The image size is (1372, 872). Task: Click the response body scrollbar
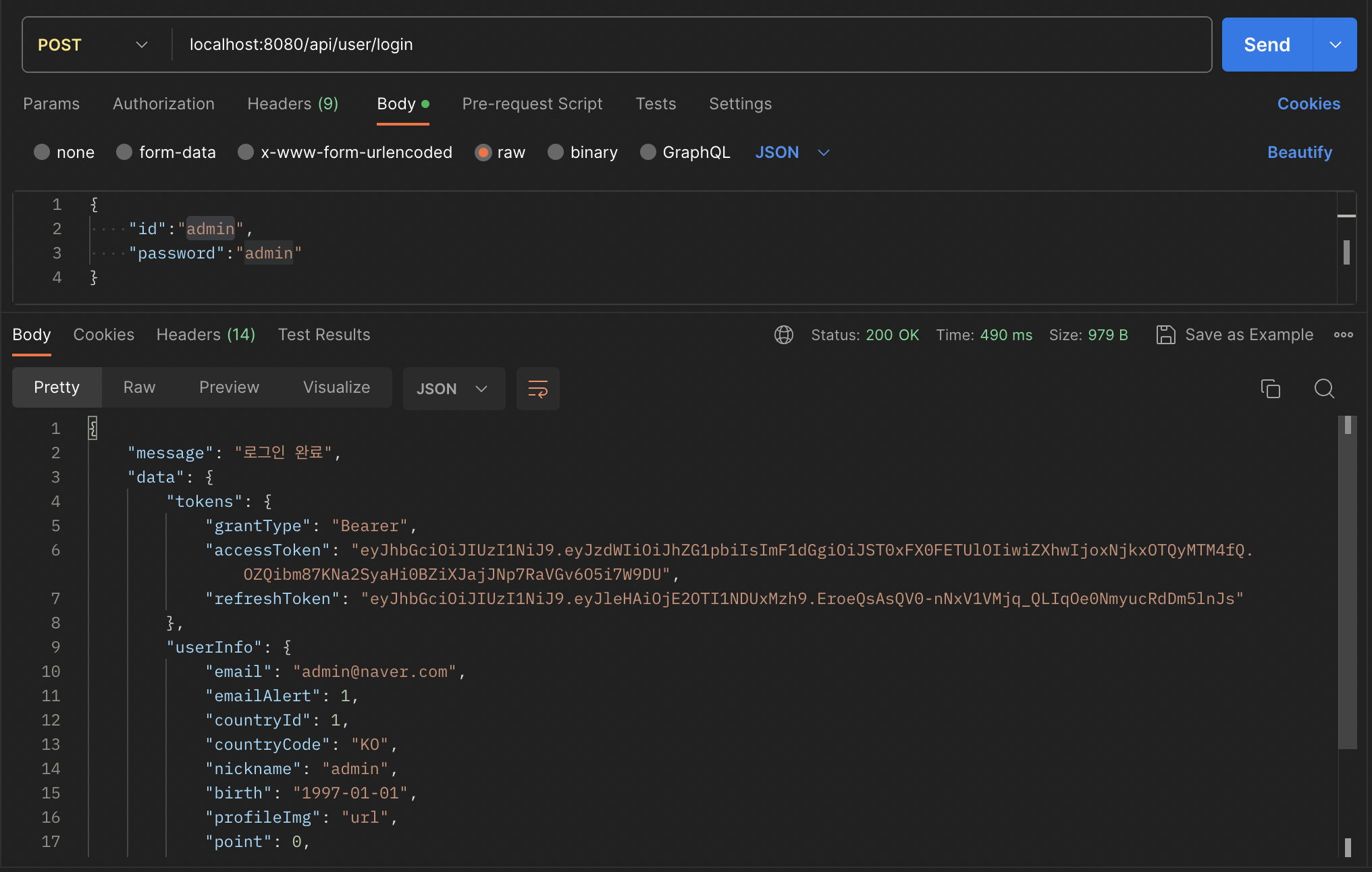click(x=1348, y=582)
